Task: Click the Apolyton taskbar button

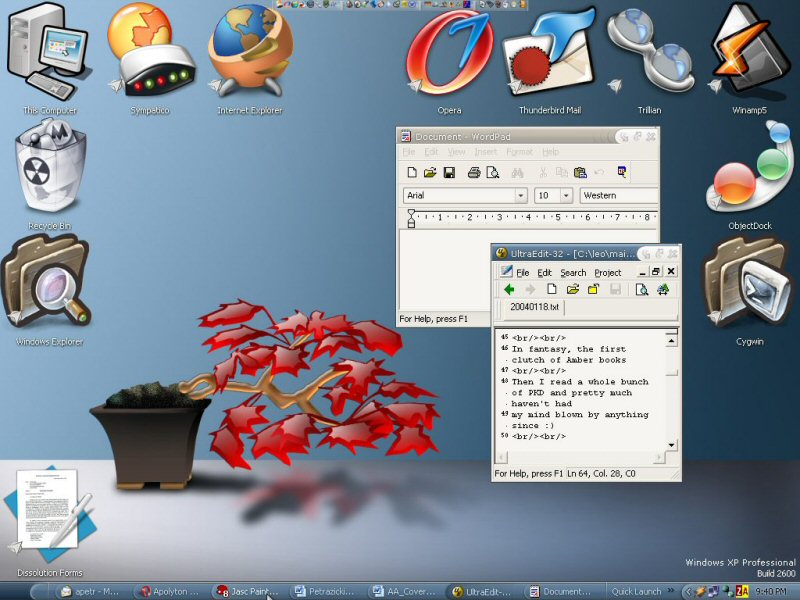Action: pyautogui.click(x=171, y=591)
